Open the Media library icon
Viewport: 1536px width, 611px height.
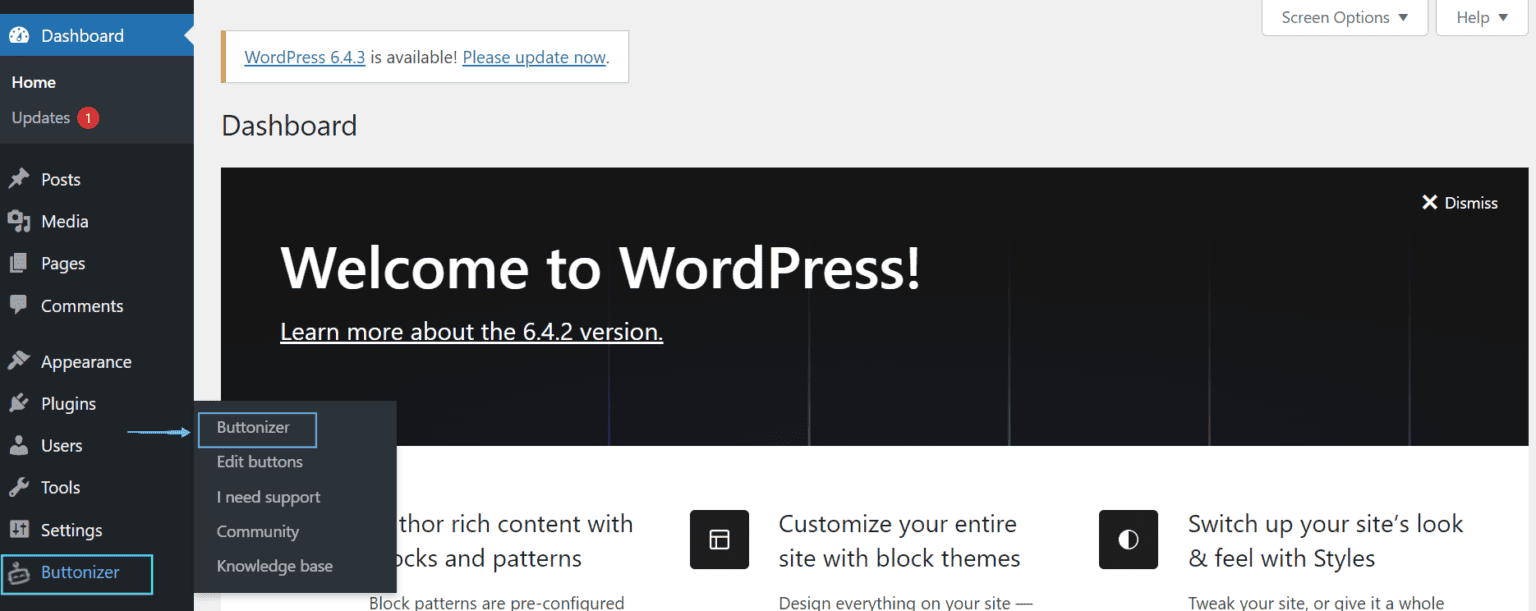coord(19,221)
